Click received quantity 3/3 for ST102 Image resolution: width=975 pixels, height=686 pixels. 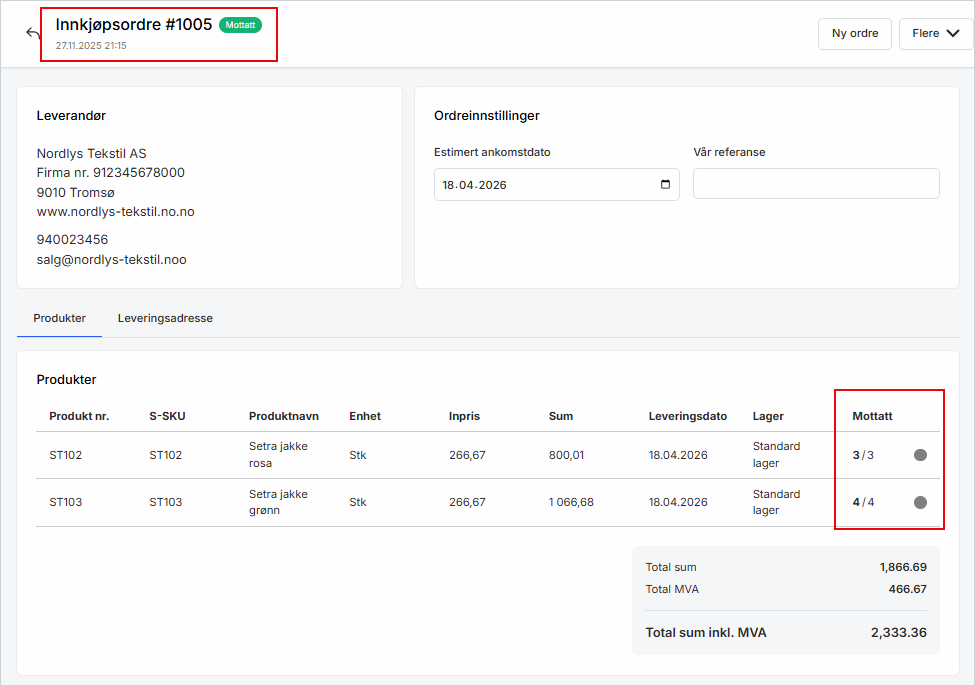point(863,455)
